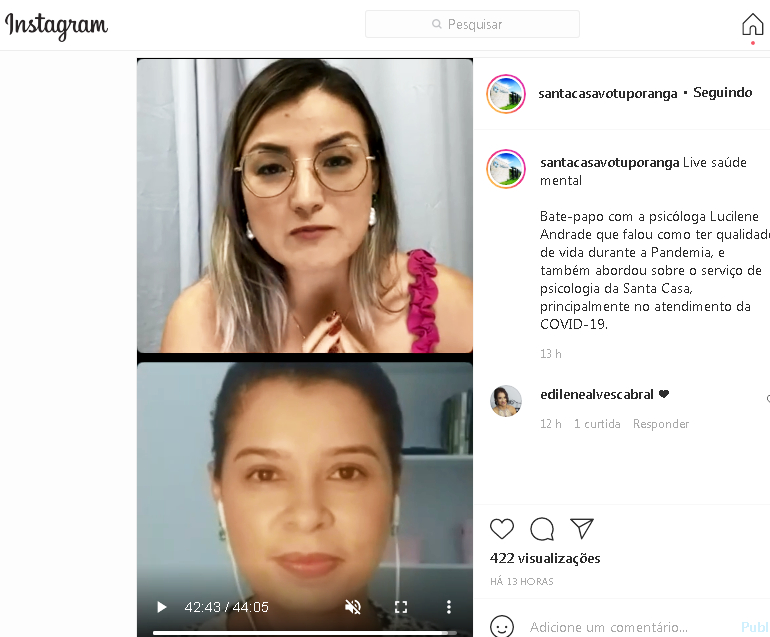Click the Seguindo following button
This screenshot has height=637, width=770.
pos(722,92)
